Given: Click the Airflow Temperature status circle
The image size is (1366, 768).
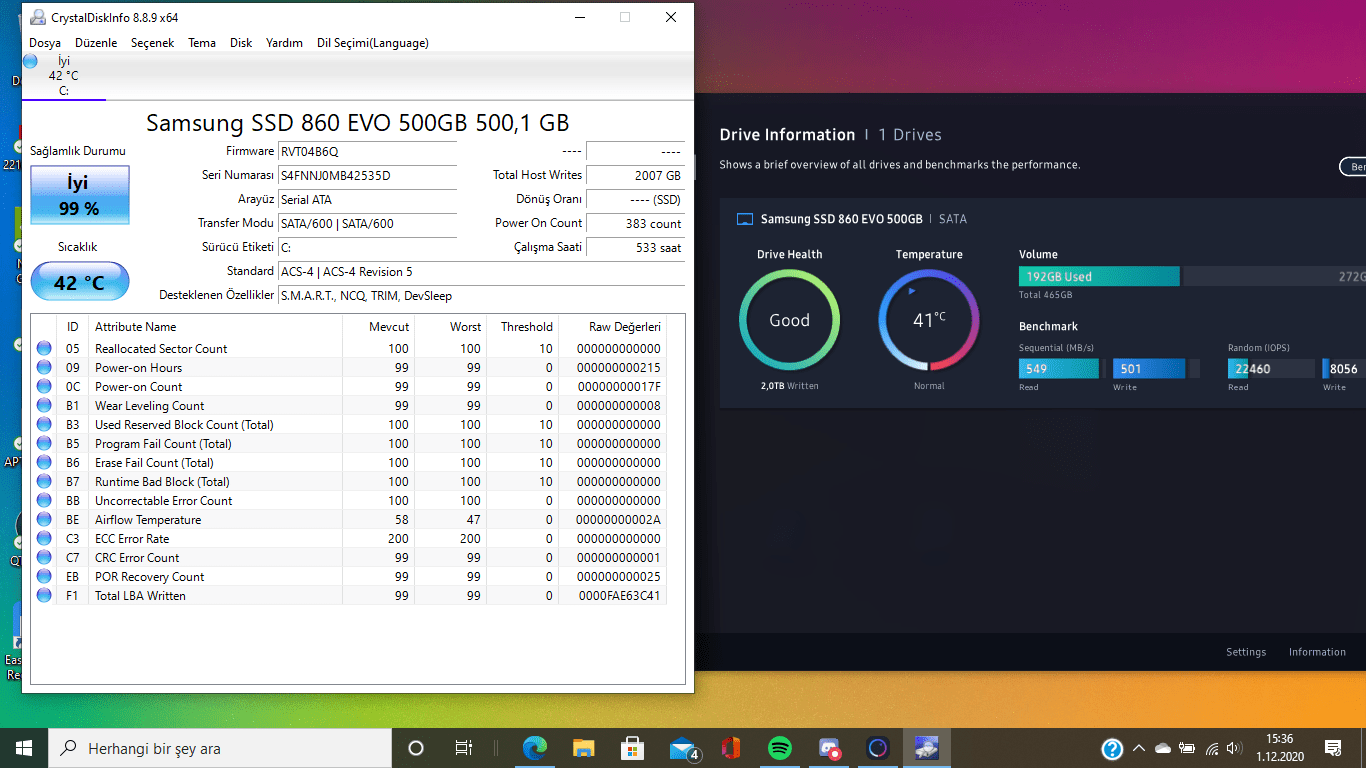Looking at the screenshot, I should click(44, 520).
